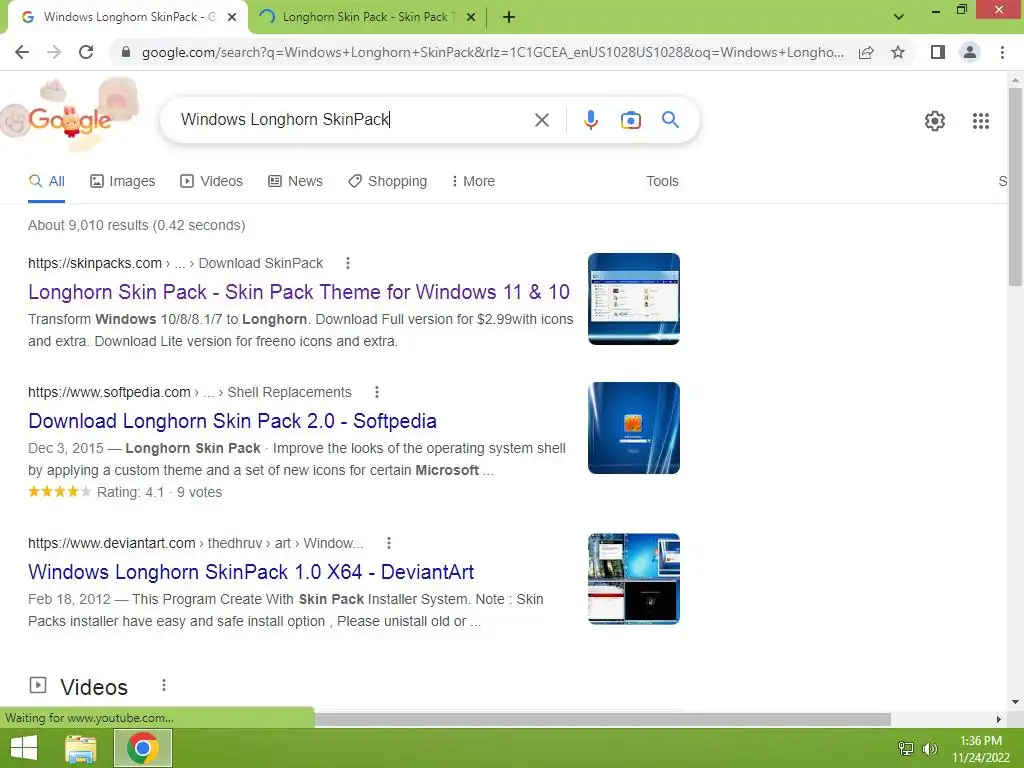Open File Explorer from the taskbar
Viewport: 1024px width, 768px height.
point(81,748)
